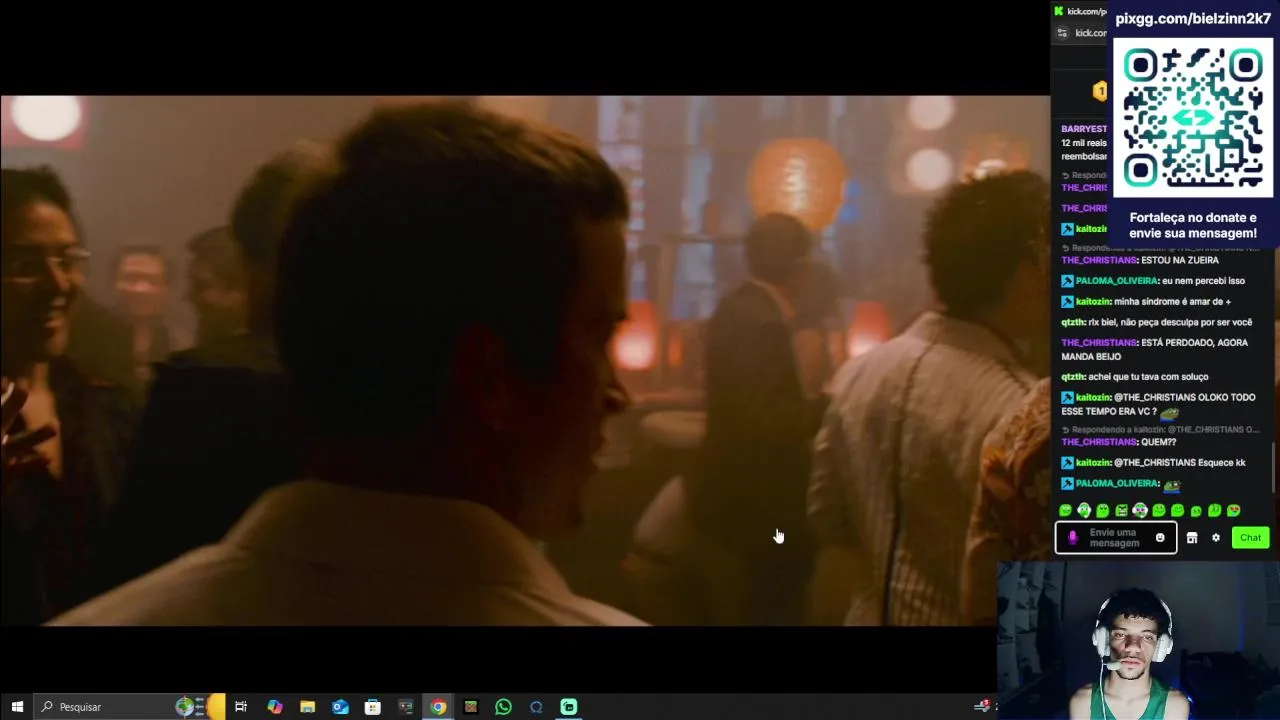This screenshot has width=1280, height=720.
Task: Click the THE_CHRISTIANS username on the 'ESTÁ PERDOADO' message
Action: coord(1099,343)
